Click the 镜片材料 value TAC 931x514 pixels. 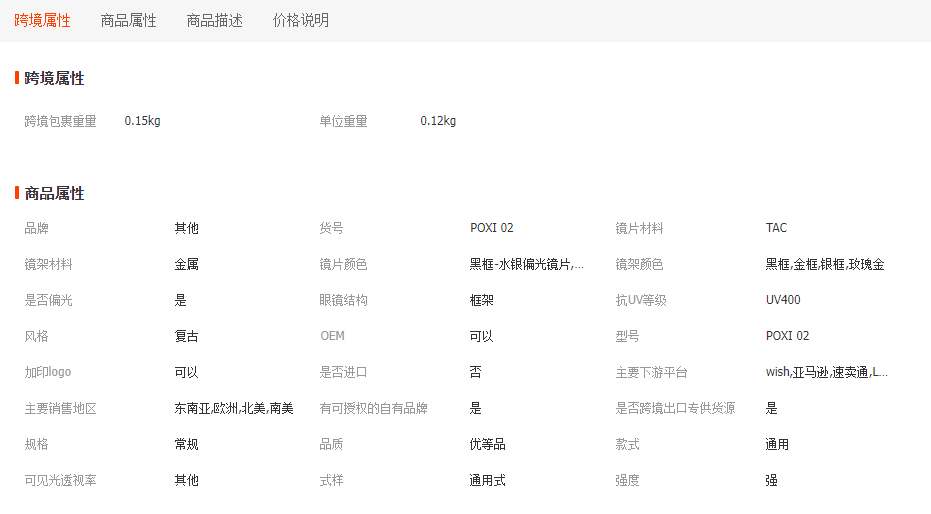pos(776,228)
